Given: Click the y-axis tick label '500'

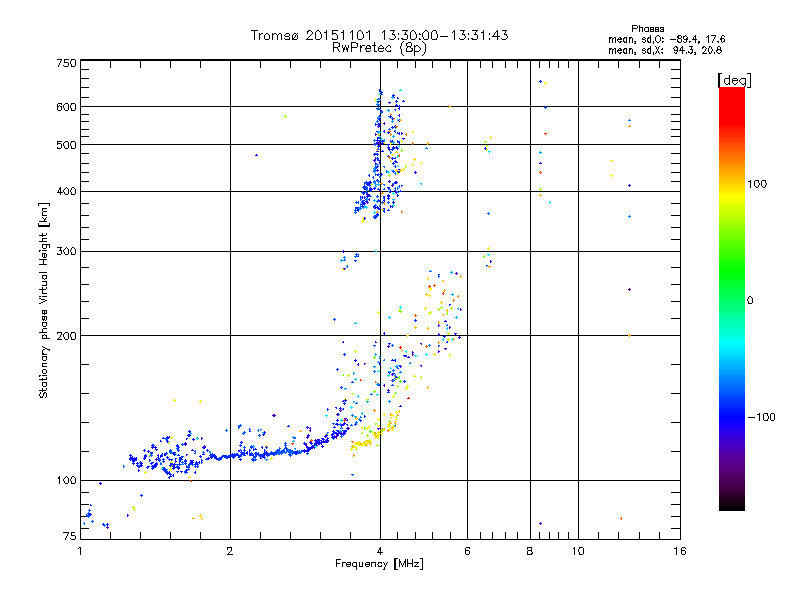Looking at the screenshot, I should pyautogui.click(x=66, y=145).
